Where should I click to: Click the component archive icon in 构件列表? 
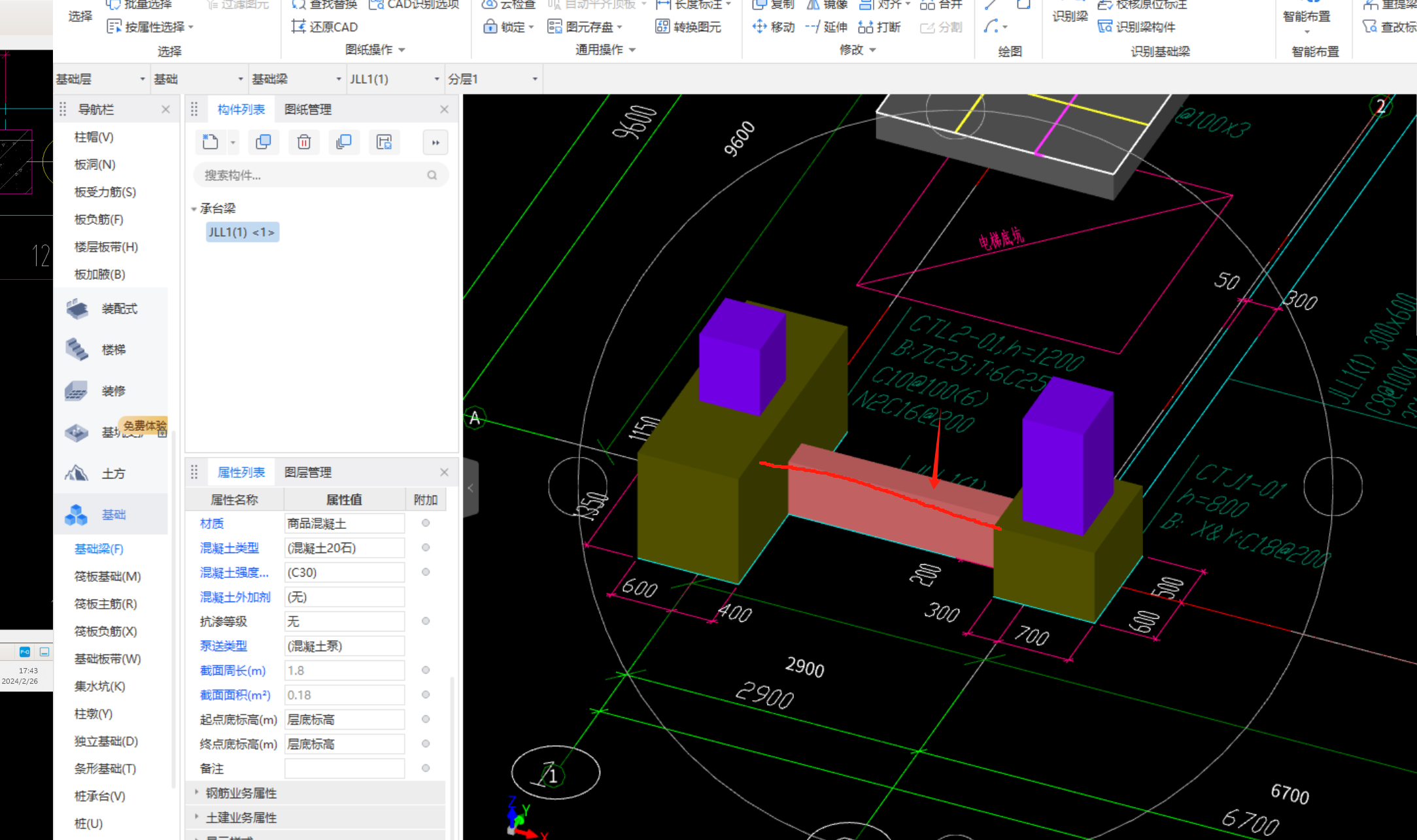click(x=384, y=142)
